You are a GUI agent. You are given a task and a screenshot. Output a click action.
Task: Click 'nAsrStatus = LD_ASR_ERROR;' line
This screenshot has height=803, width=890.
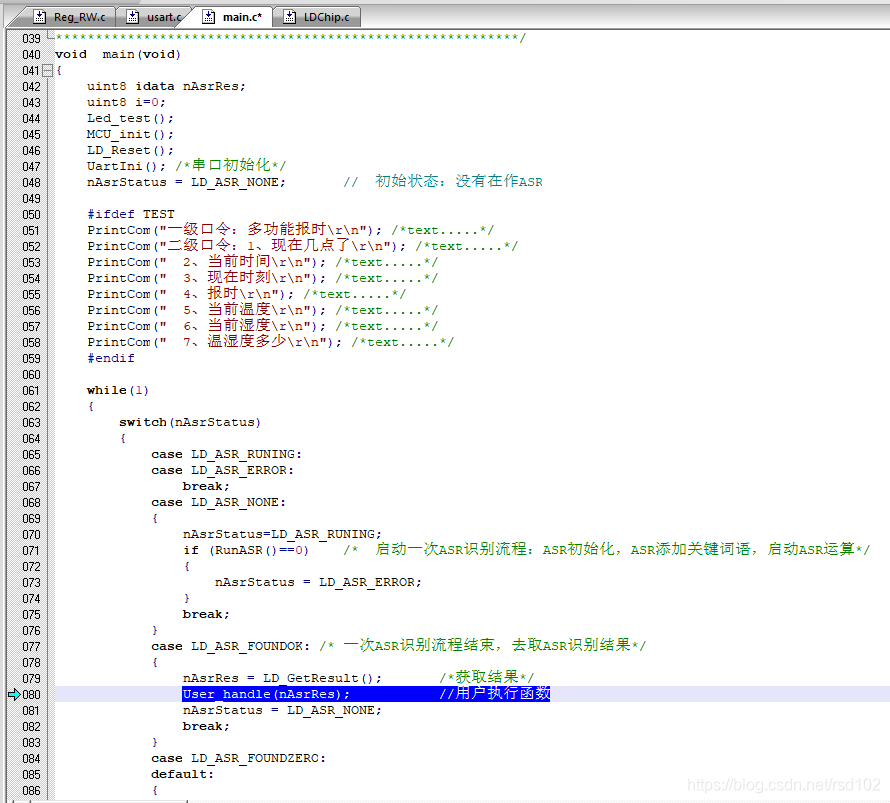click(x=318, y=582)
